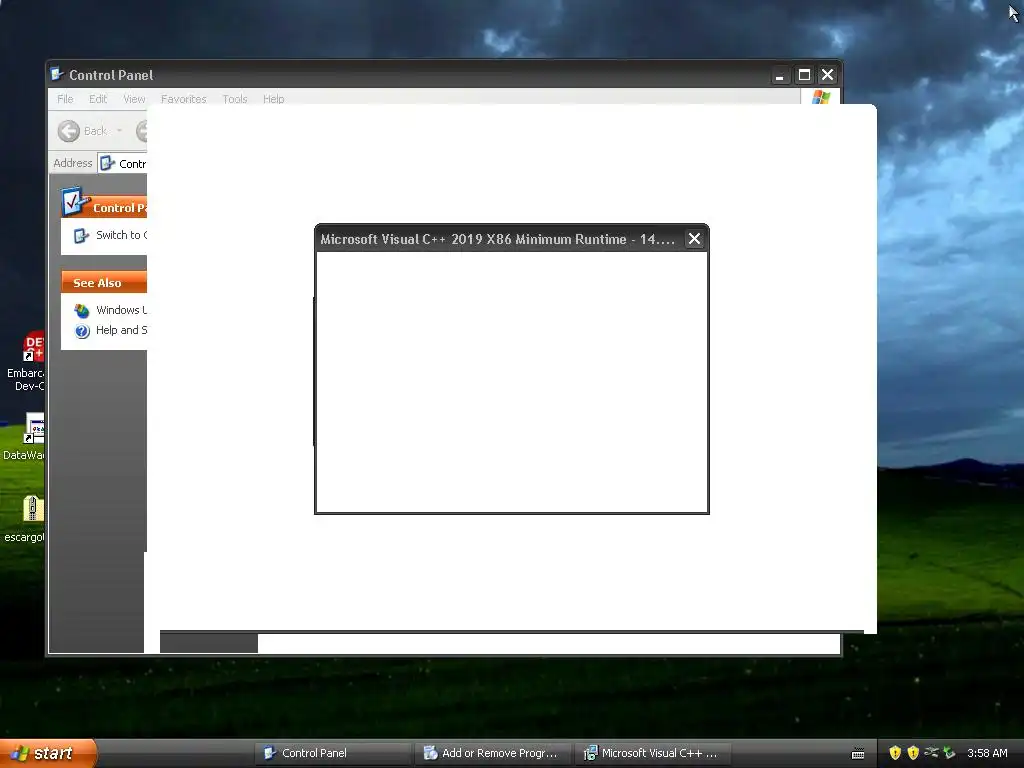Open the Tools menu in Control Panel
Screen dimensions: 1024x768
tap(234, 99)
